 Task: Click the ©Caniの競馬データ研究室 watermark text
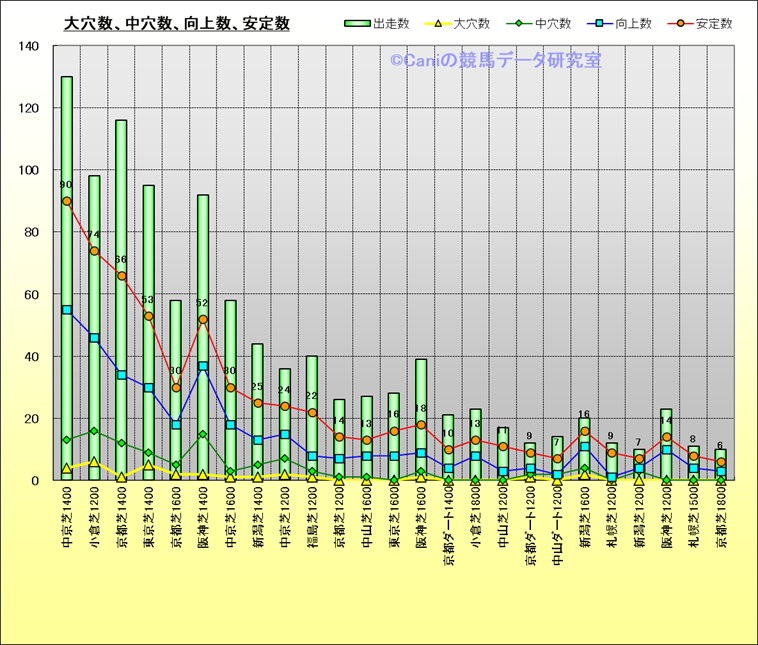[x=496, y=61]
